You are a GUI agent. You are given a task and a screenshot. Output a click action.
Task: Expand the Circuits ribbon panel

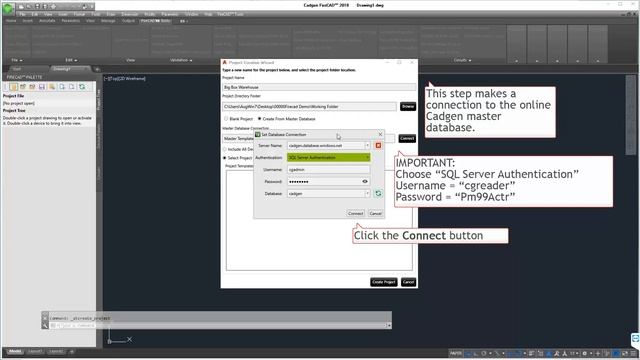462,60
